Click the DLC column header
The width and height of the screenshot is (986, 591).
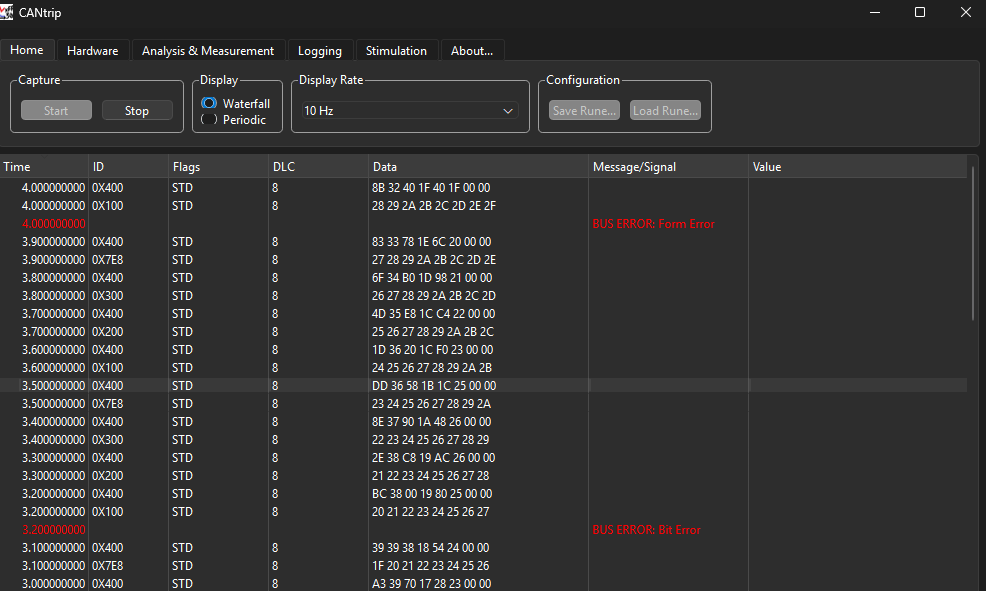click(319, 167)
